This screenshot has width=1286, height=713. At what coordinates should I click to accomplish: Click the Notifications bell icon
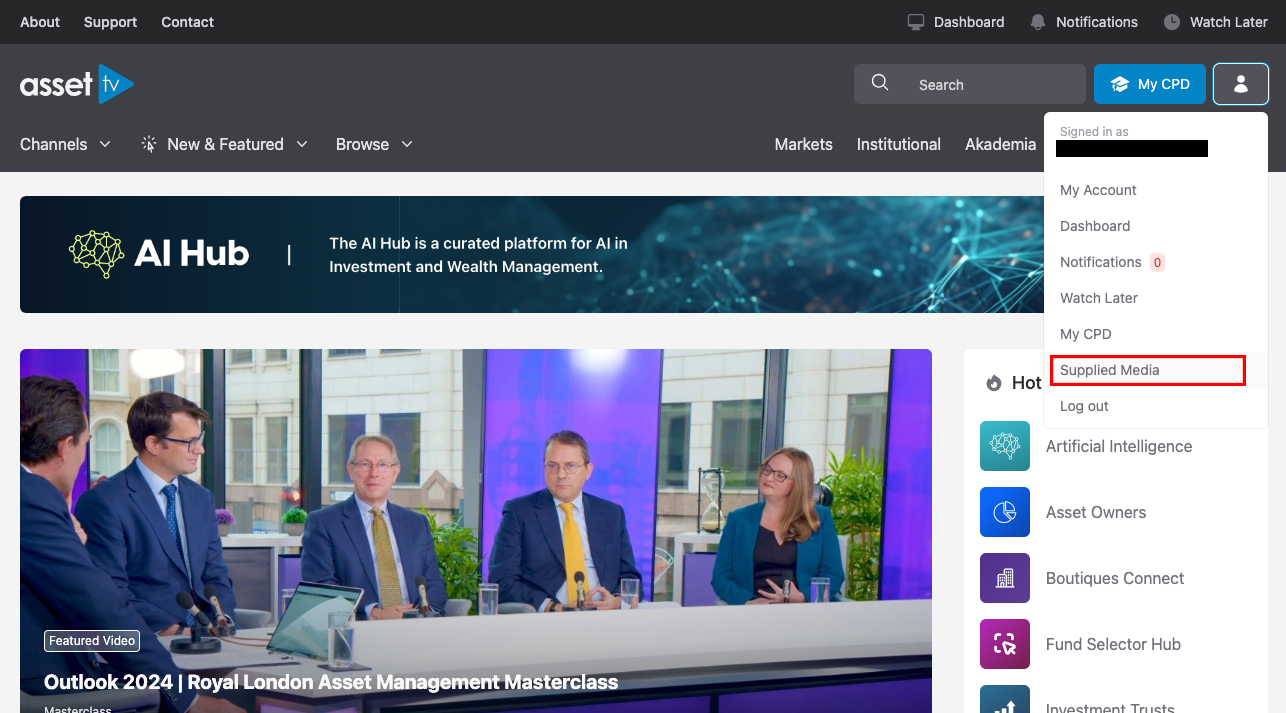pos(1038,22)
